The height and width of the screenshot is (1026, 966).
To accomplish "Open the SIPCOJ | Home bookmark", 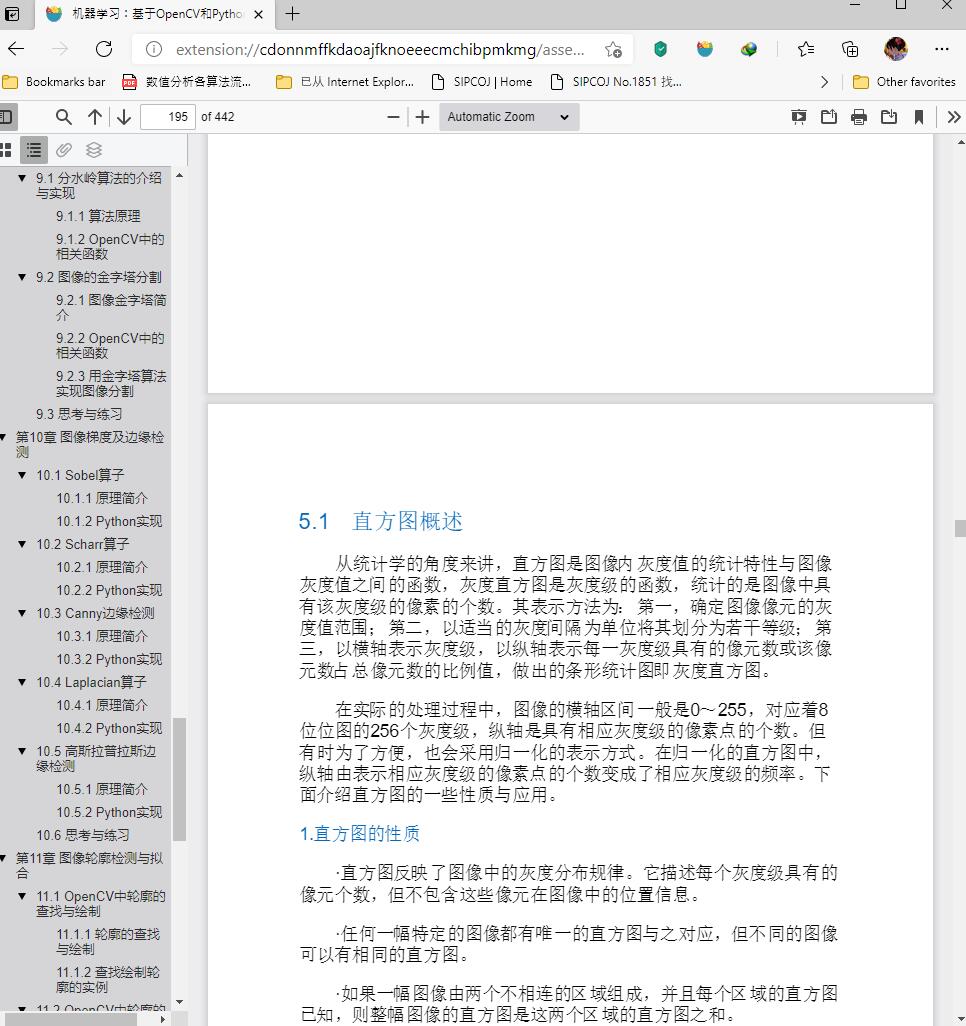I will pos(482,82).
